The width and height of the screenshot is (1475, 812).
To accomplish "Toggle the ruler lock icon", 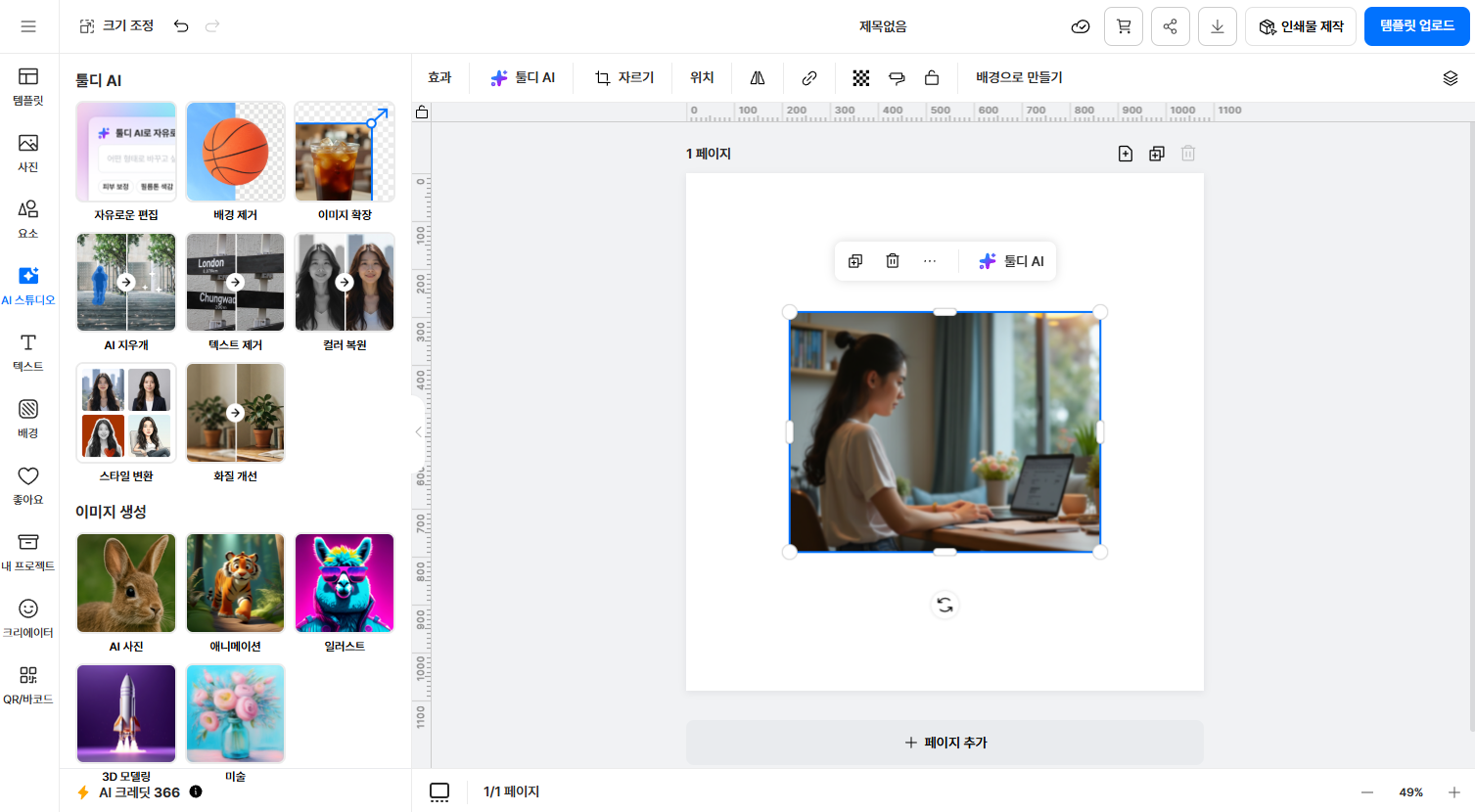I will [422, 112].
